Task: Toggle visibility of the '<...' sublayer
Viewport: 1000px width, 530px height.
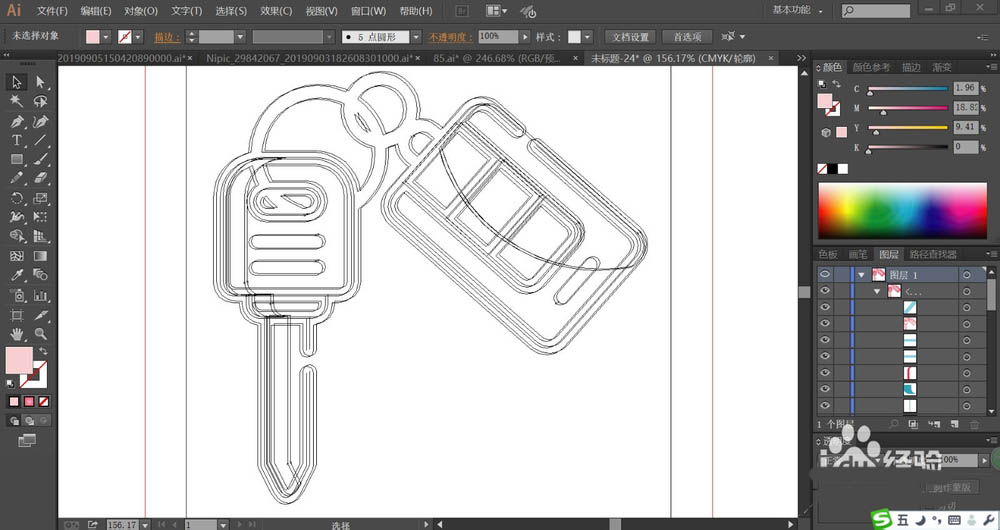Action: pyautogui.click(x=825, y=291)
